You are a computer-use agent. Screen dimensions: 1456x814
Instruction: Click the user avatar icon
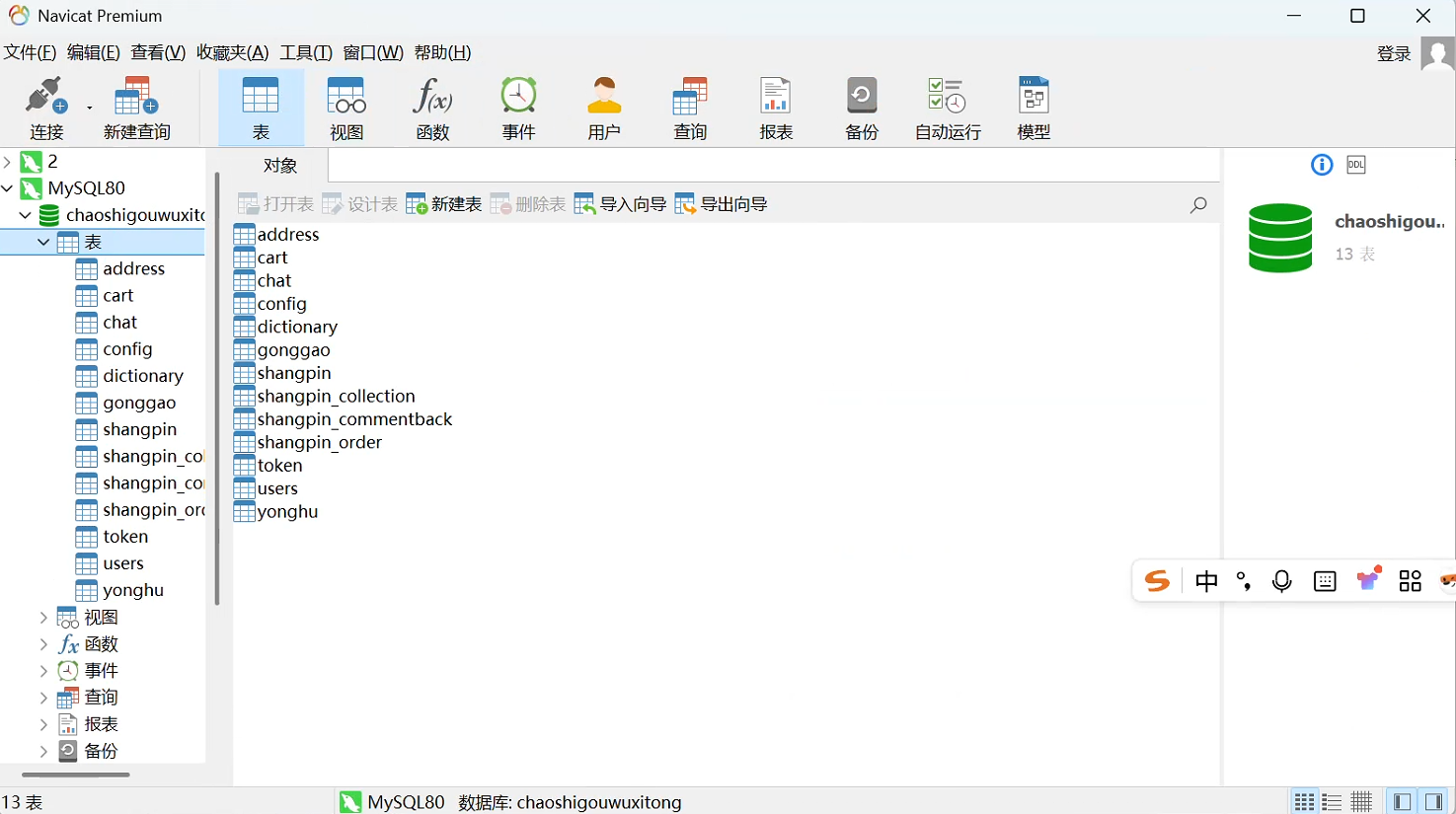pos(1437,53)
